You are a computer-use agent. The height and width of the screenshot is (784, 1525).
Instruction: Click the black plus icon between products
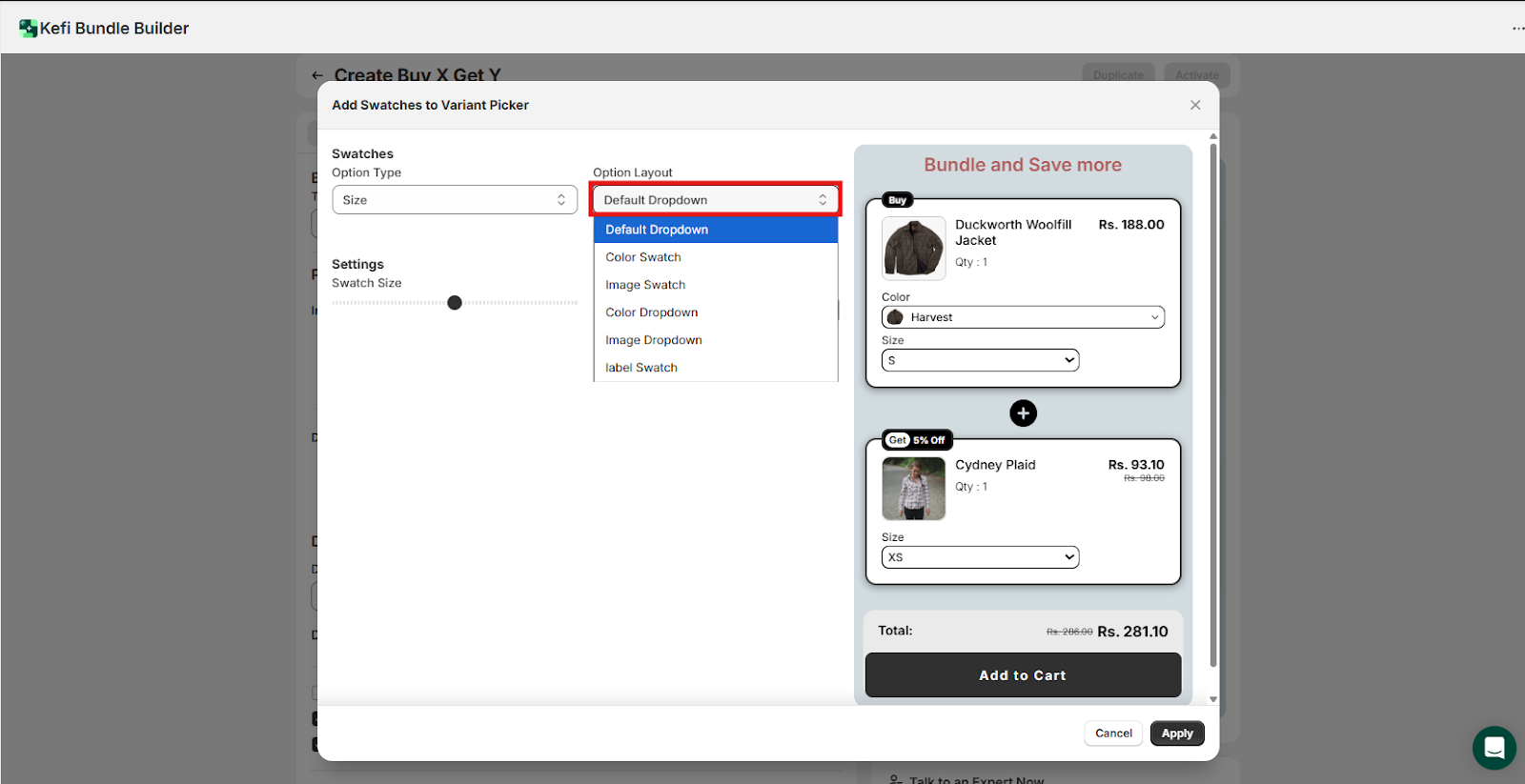click(1023, 413)
